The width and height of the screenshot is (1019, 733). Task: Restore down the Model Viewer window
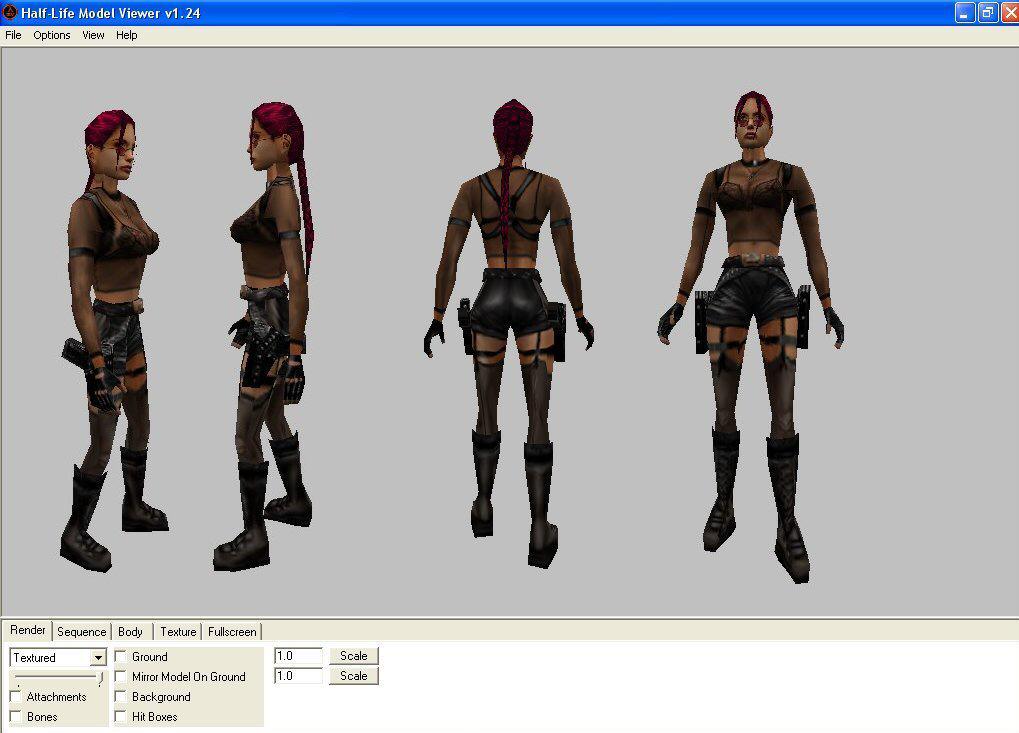pyautogui.click(x=987, y=12)
